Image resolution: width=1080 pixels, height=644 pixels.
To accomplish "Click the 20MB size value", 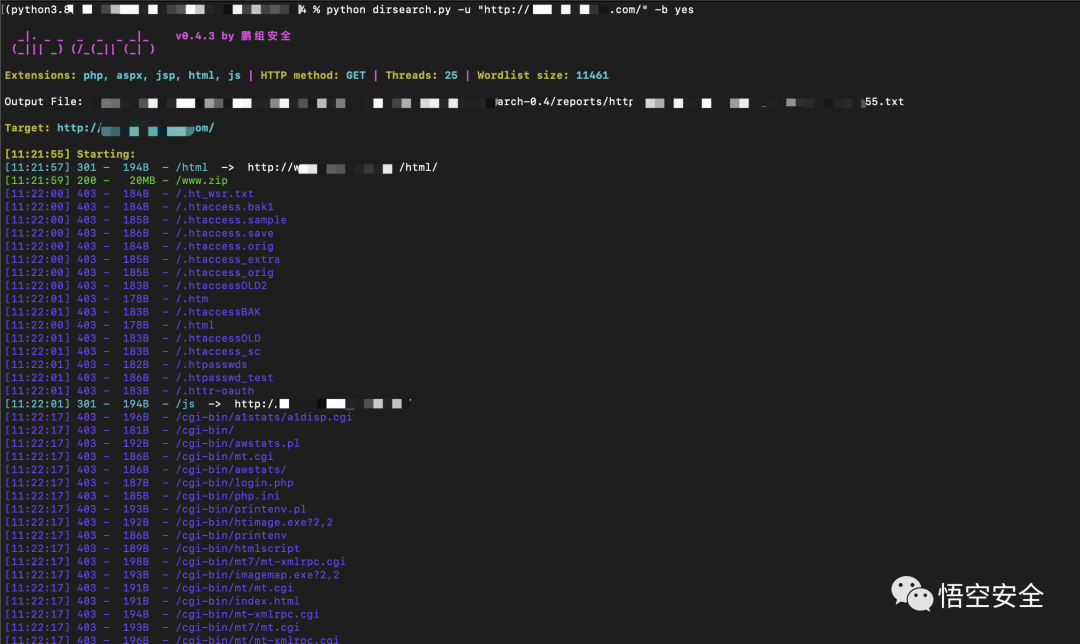I will 143,180.
